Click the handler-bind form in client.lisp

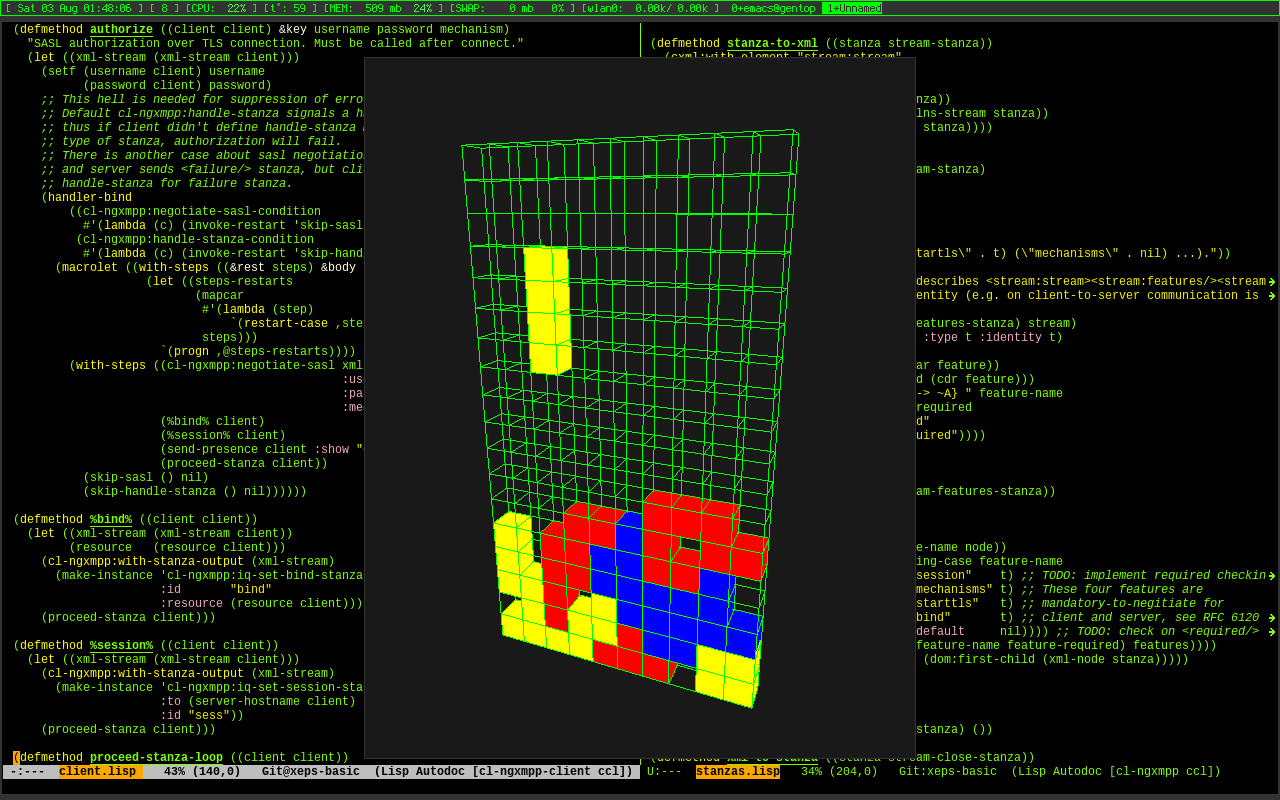(90, 198)
